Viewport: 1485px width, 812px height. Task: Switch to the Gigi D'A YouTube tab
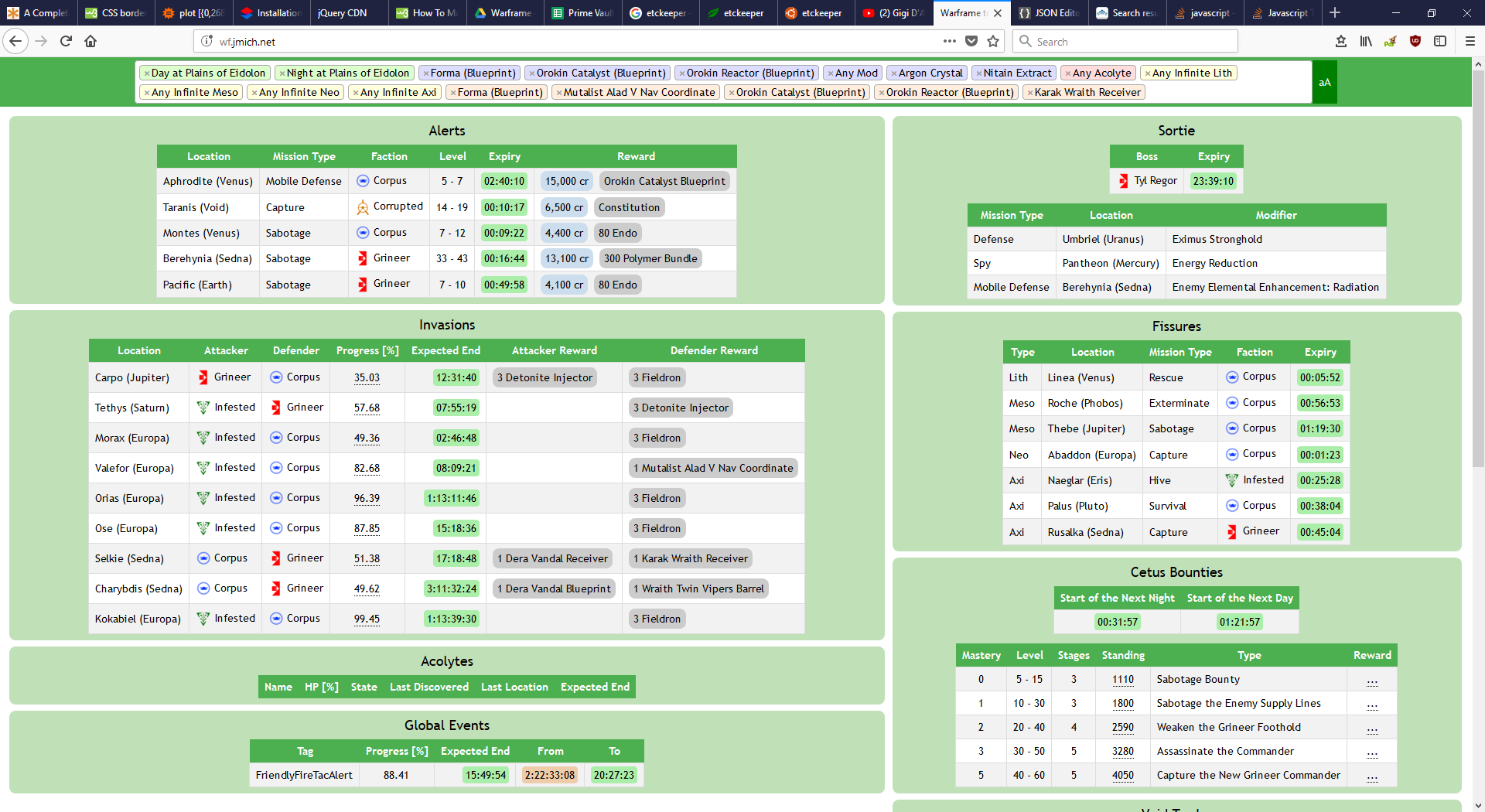[x=893, y=13]
